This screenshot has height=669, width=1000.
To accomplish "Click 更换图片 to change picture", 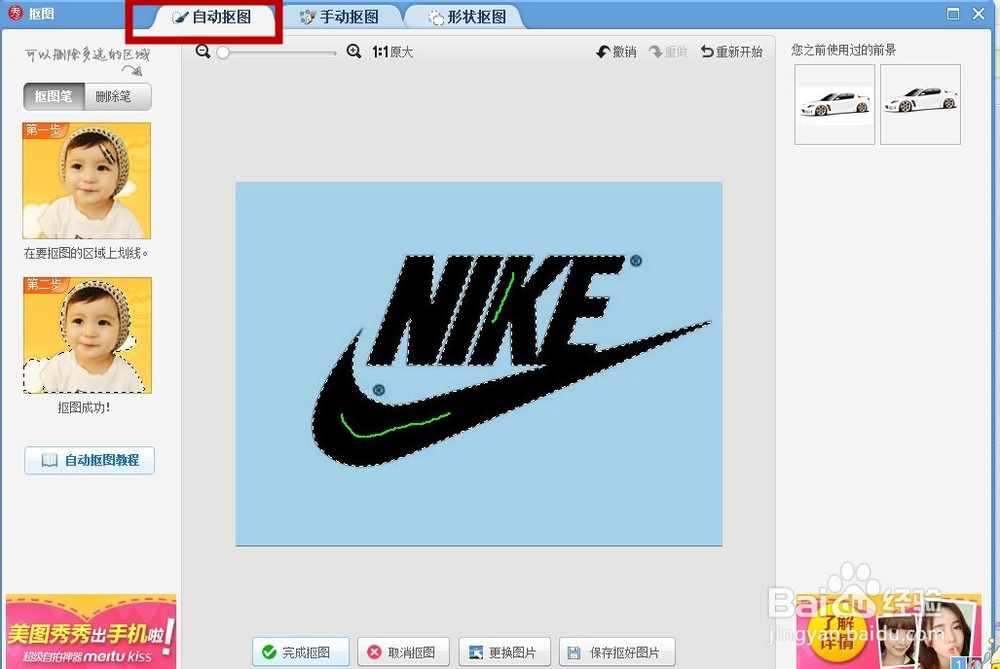I will click(504, 652).
